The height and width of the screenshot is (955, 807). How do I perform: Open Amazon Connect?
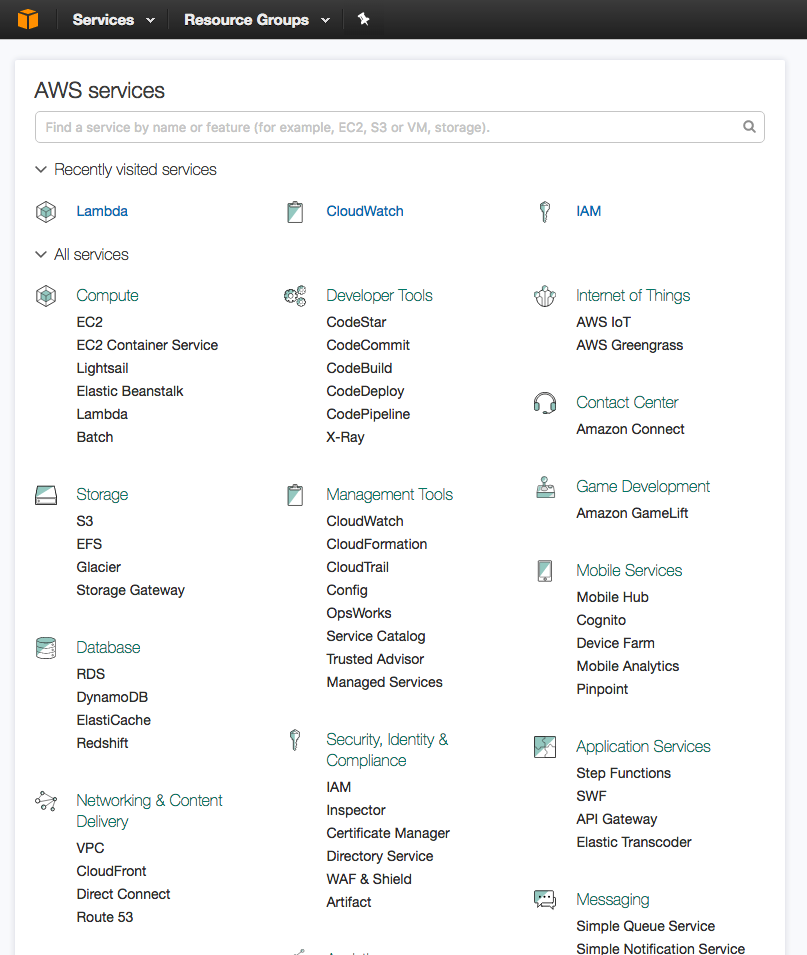pyautogui.click(x=630, y=429)
